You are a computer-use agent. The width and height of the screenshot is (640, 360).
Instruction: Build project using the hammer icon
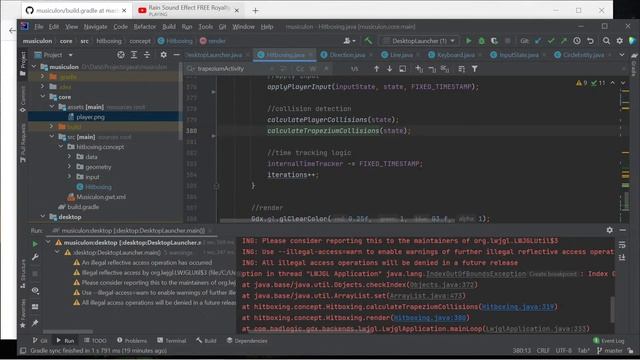[x=368, y=41]
